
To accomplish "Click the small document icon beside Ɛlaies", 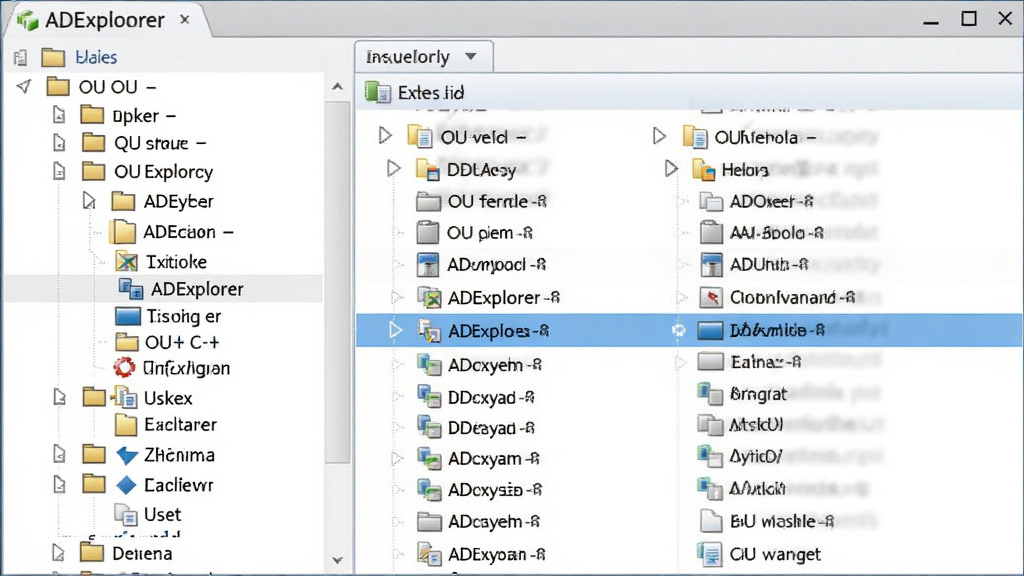I will 20,57.
